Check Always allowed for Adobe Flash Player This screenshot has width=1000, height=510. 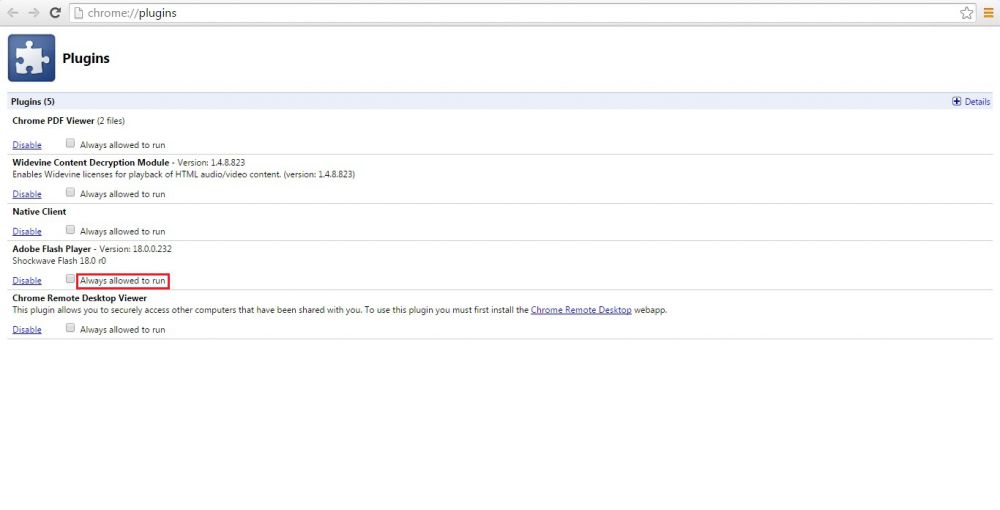[70, 279]
